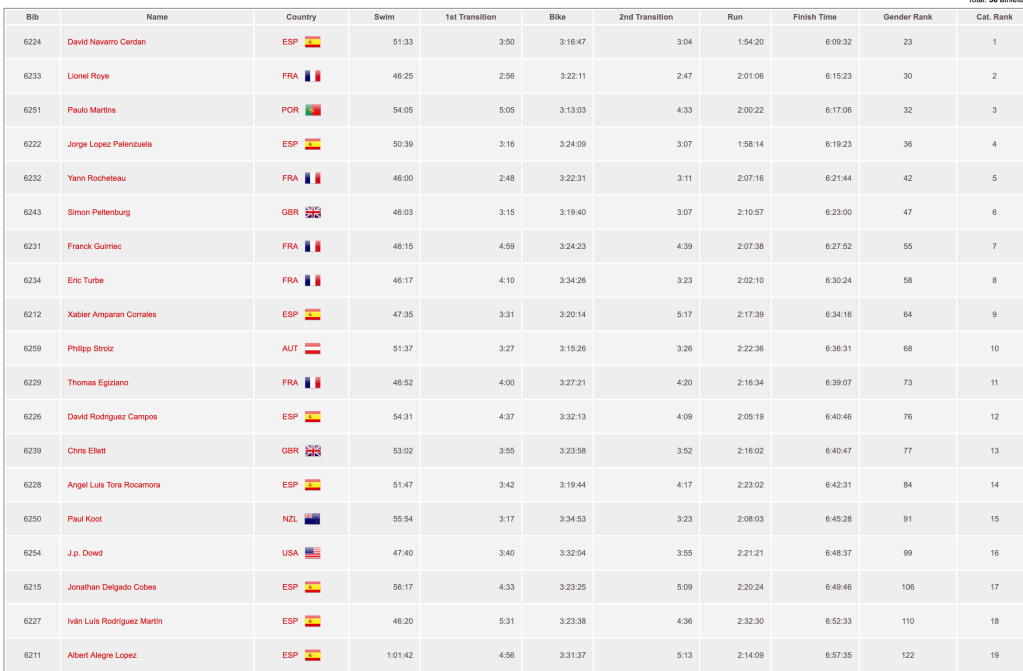This screenshot has width=1023, height=671.
Task: Click the Portugal flag in Paulo Martins row
Action: point(312,110)
